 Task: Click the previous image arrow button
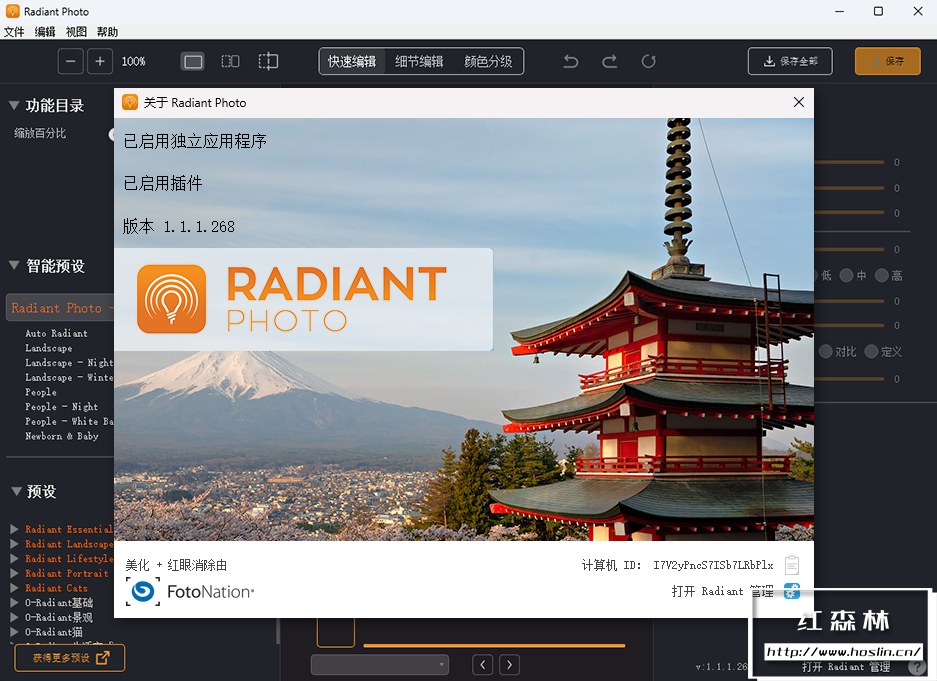click(483, 664)
